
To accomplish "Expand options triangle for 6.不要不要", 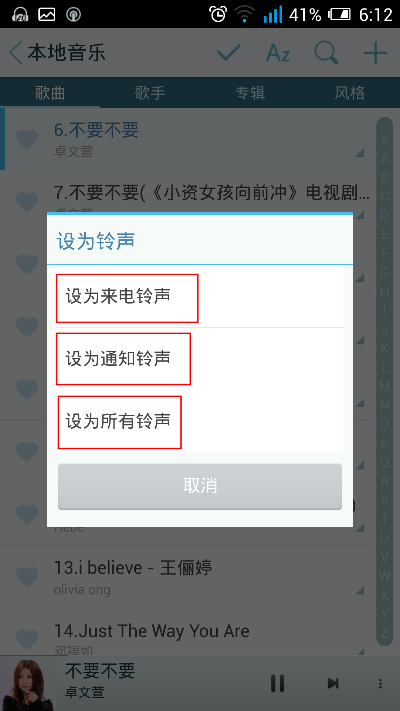I will (360, 153).
